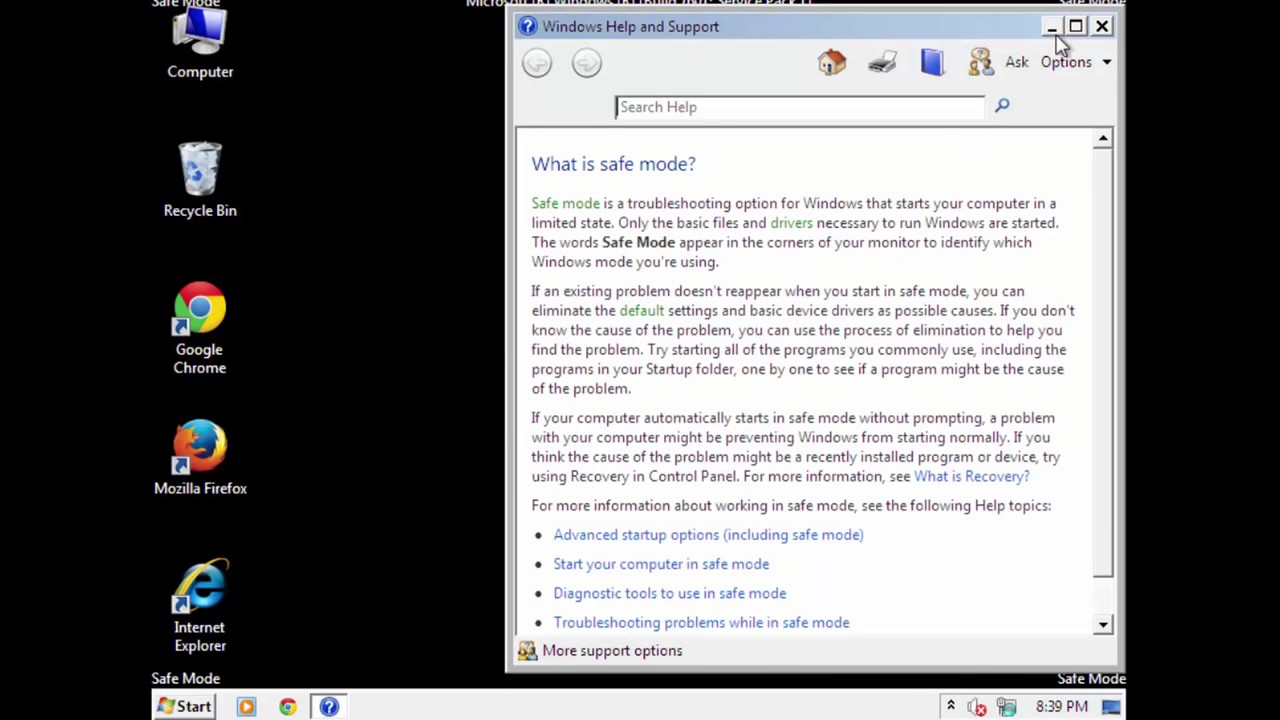This screenshot has width=1280, height=720.
Task: Click the Show desktop button
Action: tap(1111, 707)
